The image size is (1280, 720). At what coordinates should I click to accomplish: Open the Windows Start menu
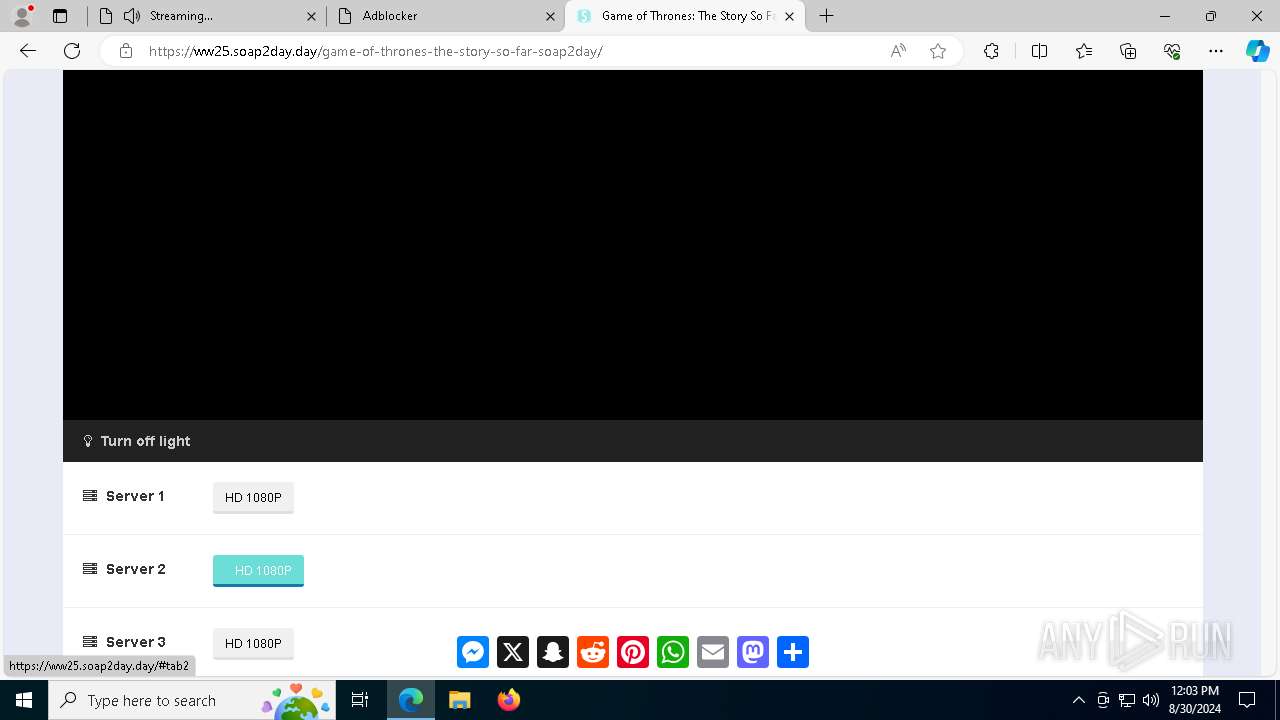pos(24,700)
